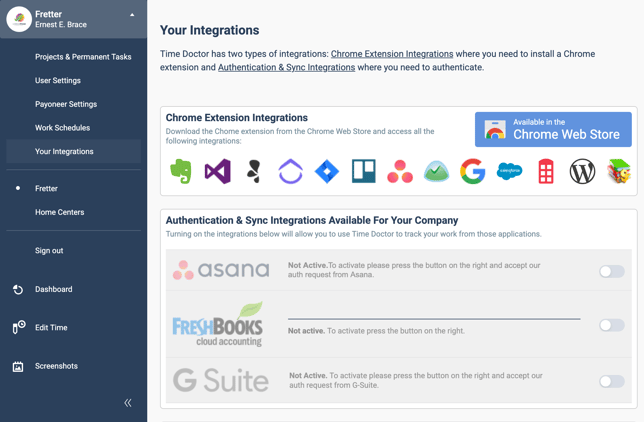
Task: Click the Edit Time sidebar icon
Action: [18, 327]
